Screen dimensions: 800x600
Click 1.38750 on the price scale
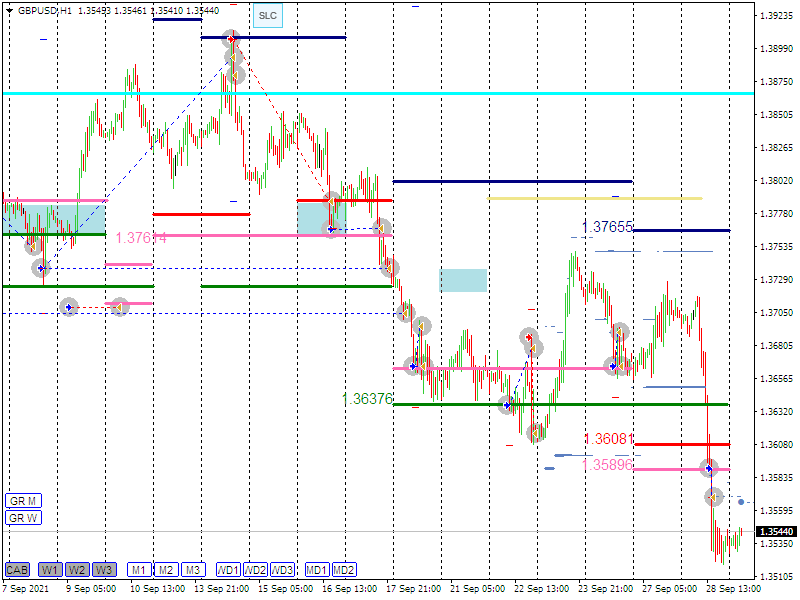click(777, 82)
